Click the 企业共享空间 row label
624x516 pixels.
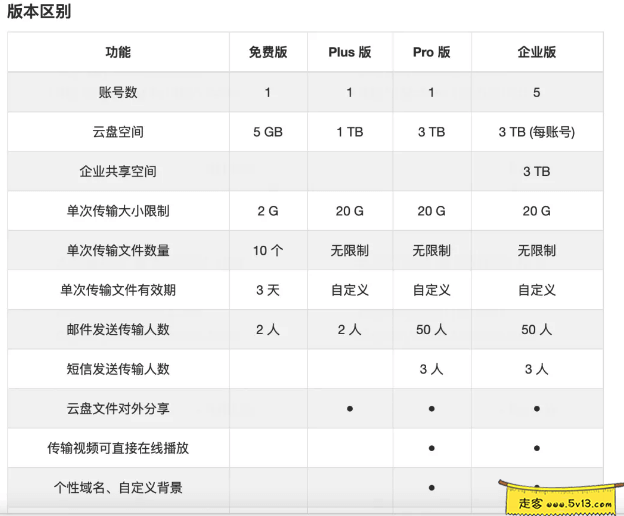tap(118, 171)
